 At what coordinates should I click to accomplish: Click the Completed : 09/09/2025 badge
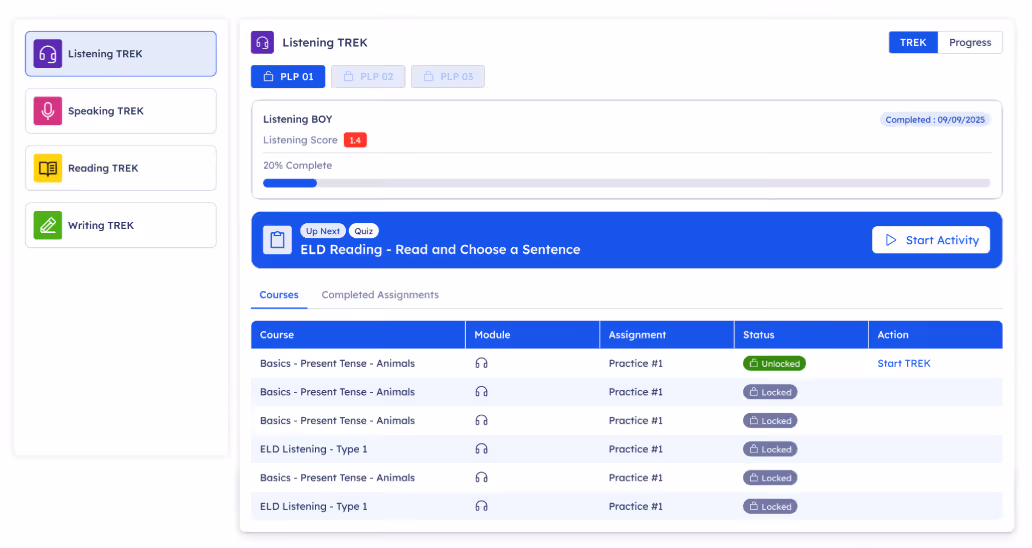[x=935, y=120]
